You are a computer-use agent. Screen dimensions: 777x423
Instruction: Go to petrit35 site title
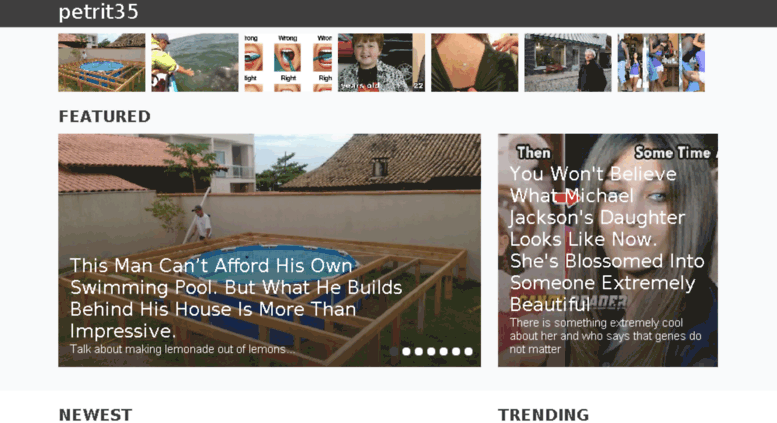(x=98, y=12)
